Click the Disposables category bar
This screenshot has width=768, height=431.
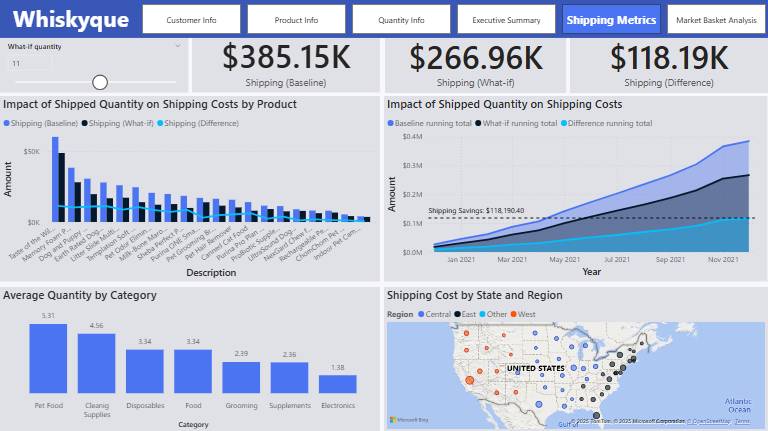click(144, 371)
